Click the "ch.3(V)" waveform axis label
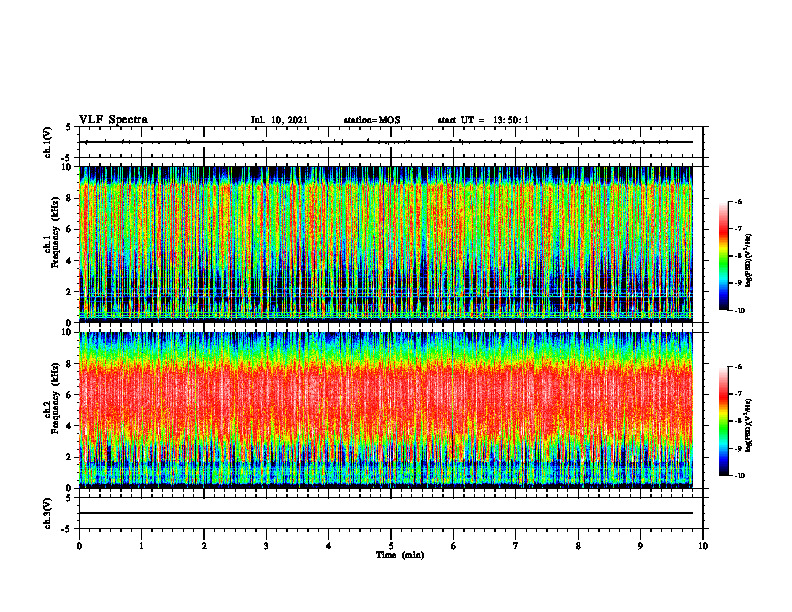This screenshot has width=792, height=612. (48, 513)
